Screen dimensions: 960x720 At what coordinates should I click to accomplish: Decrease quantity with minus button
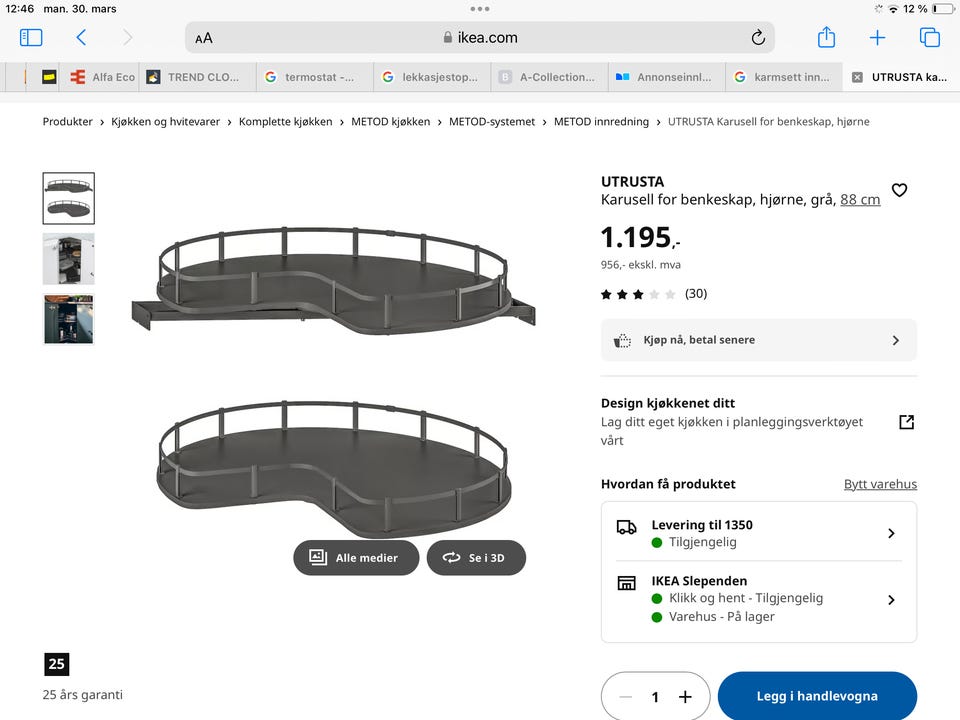pyautogui.click(x=625, y=697)
